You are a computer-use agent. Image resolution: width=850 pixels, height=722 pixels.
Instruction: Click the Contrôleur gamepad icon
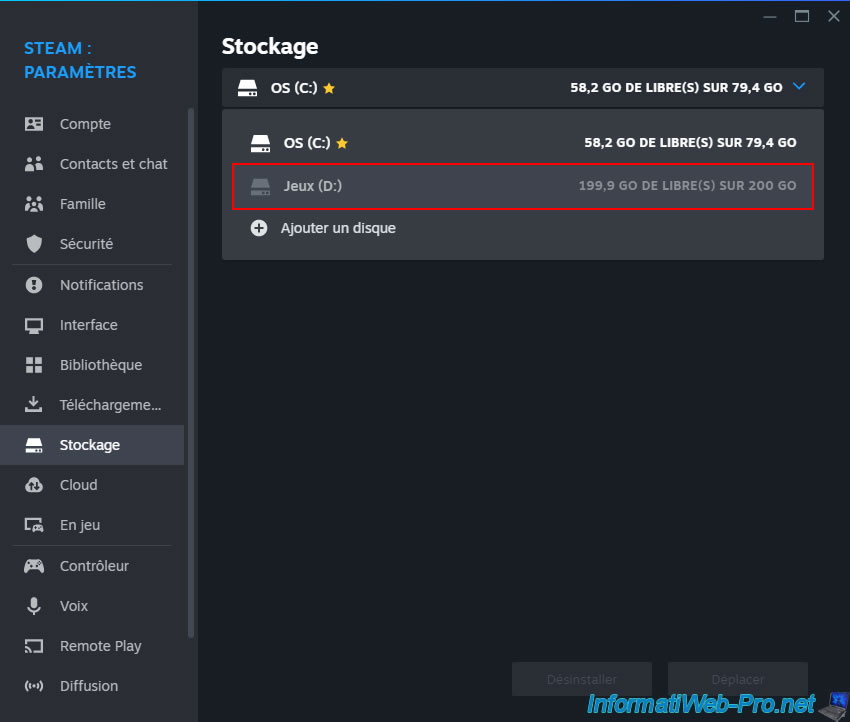pyautogui.click(x=34, y=566)
